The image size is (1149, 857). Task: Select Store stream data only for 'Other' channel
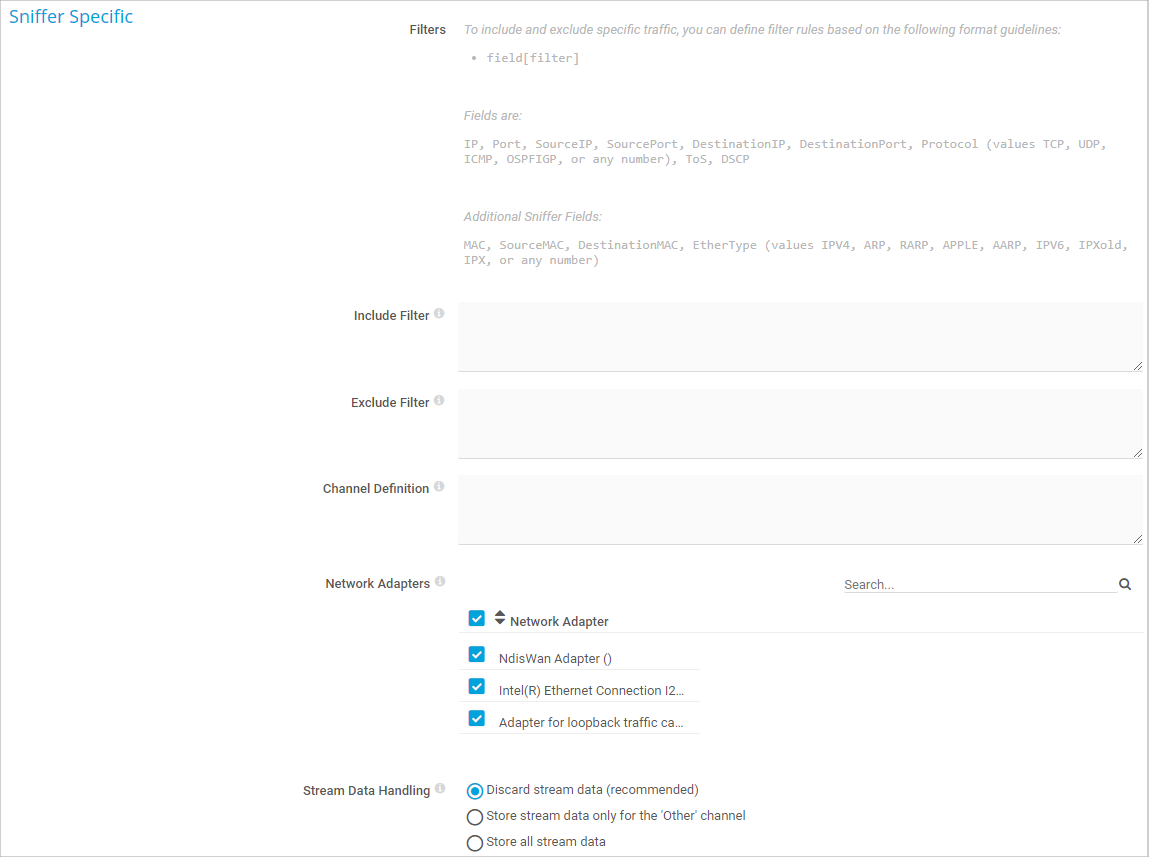coord(475,817)
